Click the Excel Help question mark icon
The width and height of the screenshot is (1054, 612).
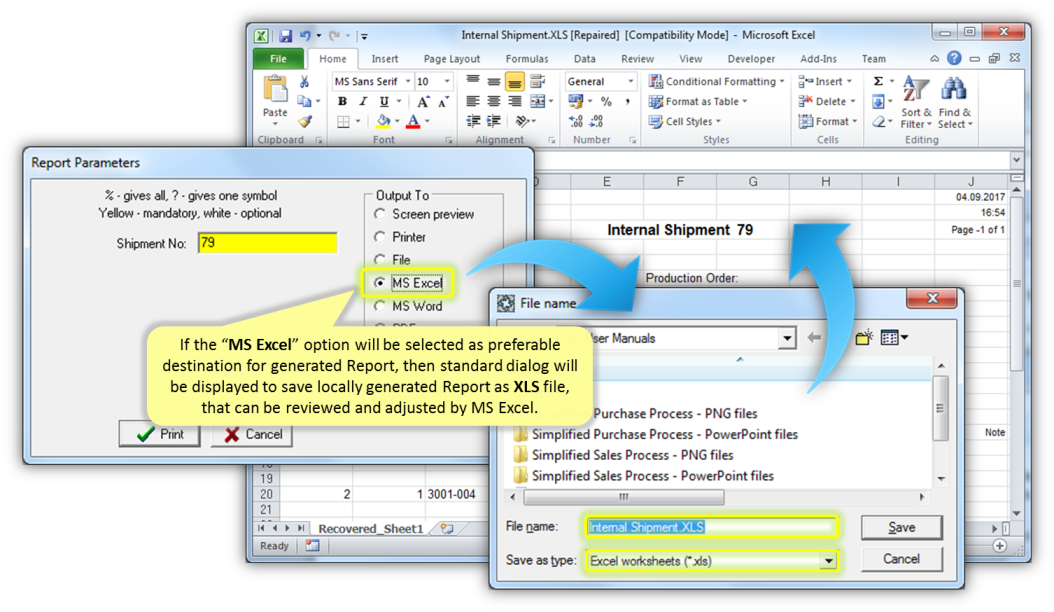pyautogui.click(x=954, y=59)
